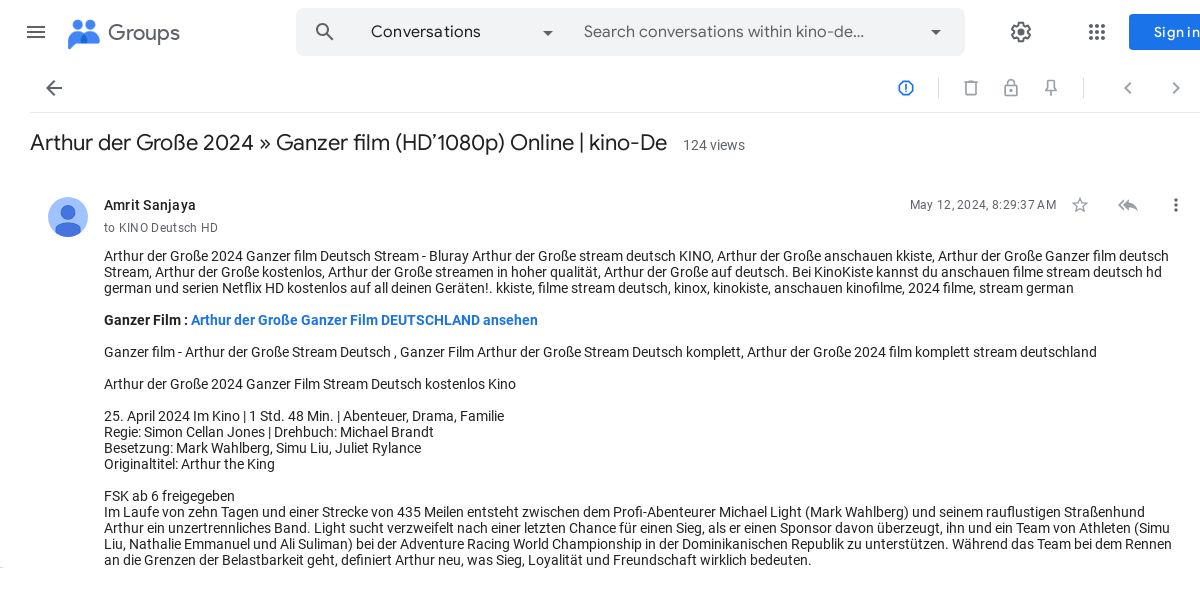Click the Google Groups logo
This screenshot has height=600, width=1200.
pyautogui.click(x=124, y=33)
